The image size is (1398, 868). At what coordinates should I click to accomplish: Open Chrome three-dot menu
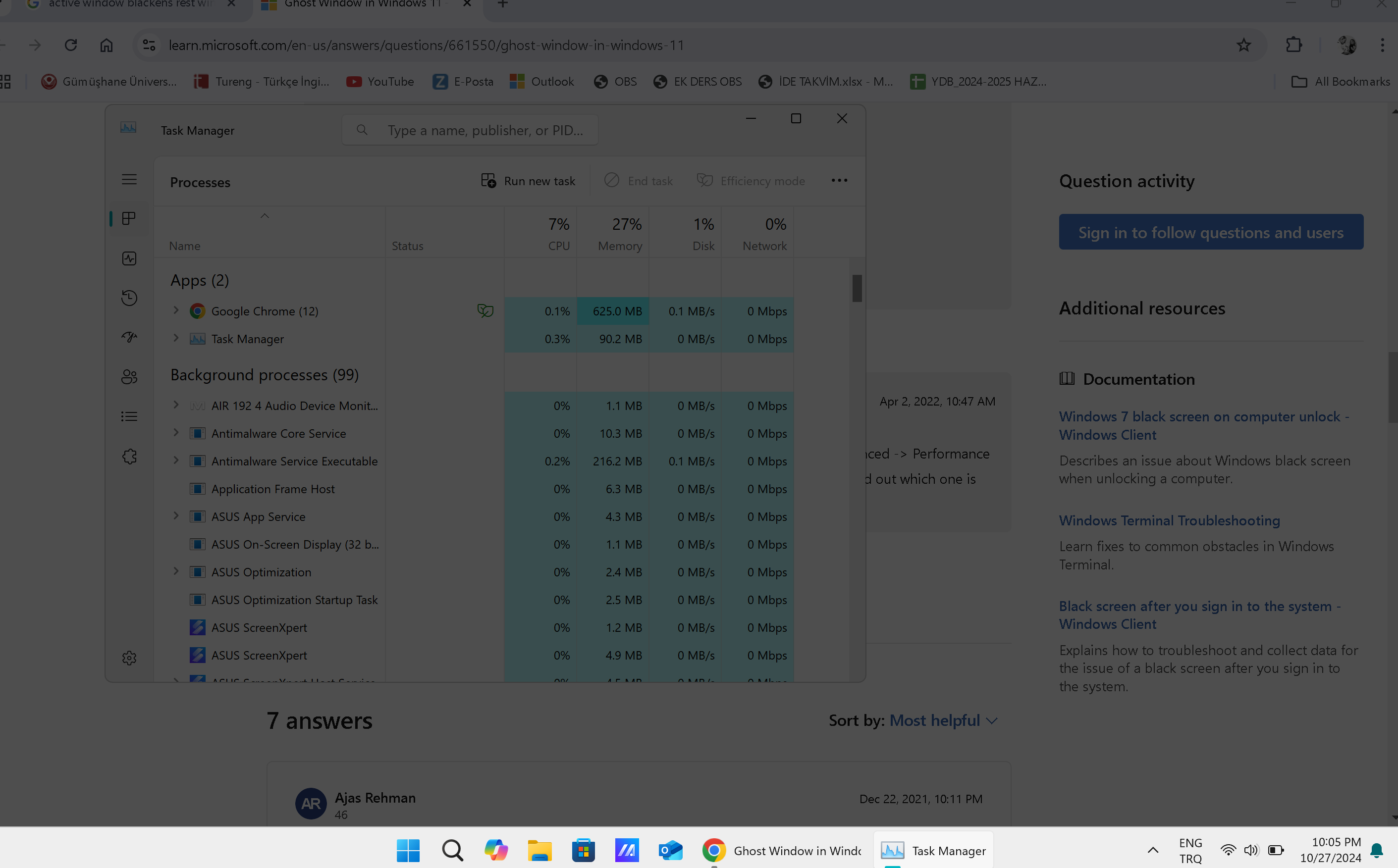[x=1383, y=45]
